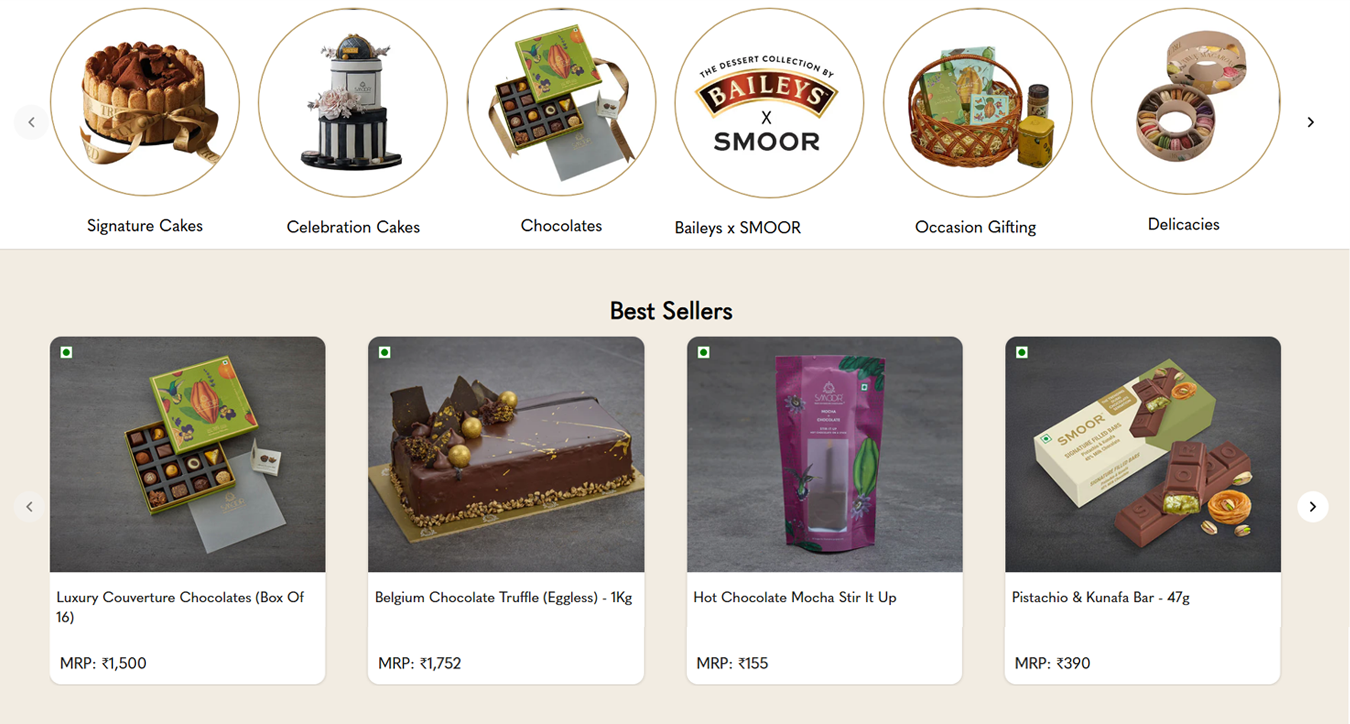This screenshot has height=724, width=1350.
Task: Click the category carousel previous arrow
Action: [31, 122]
